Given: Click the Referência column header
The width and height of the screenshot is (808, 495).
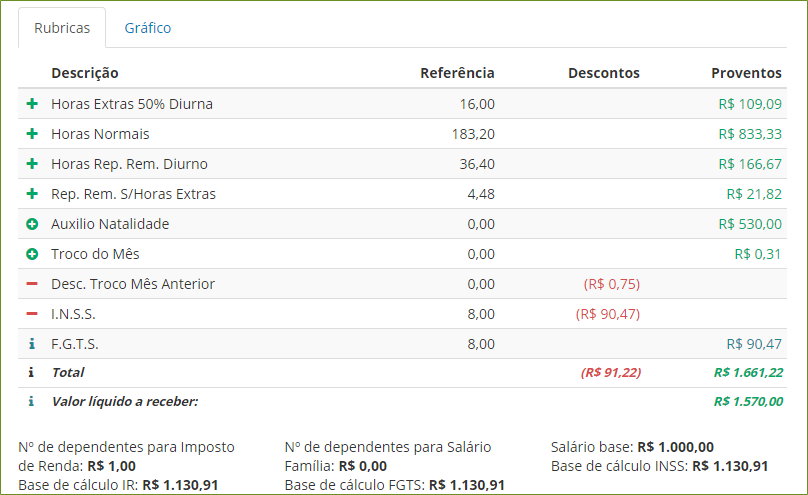Looking at the screenshot, I should click(x=457, y=73).
